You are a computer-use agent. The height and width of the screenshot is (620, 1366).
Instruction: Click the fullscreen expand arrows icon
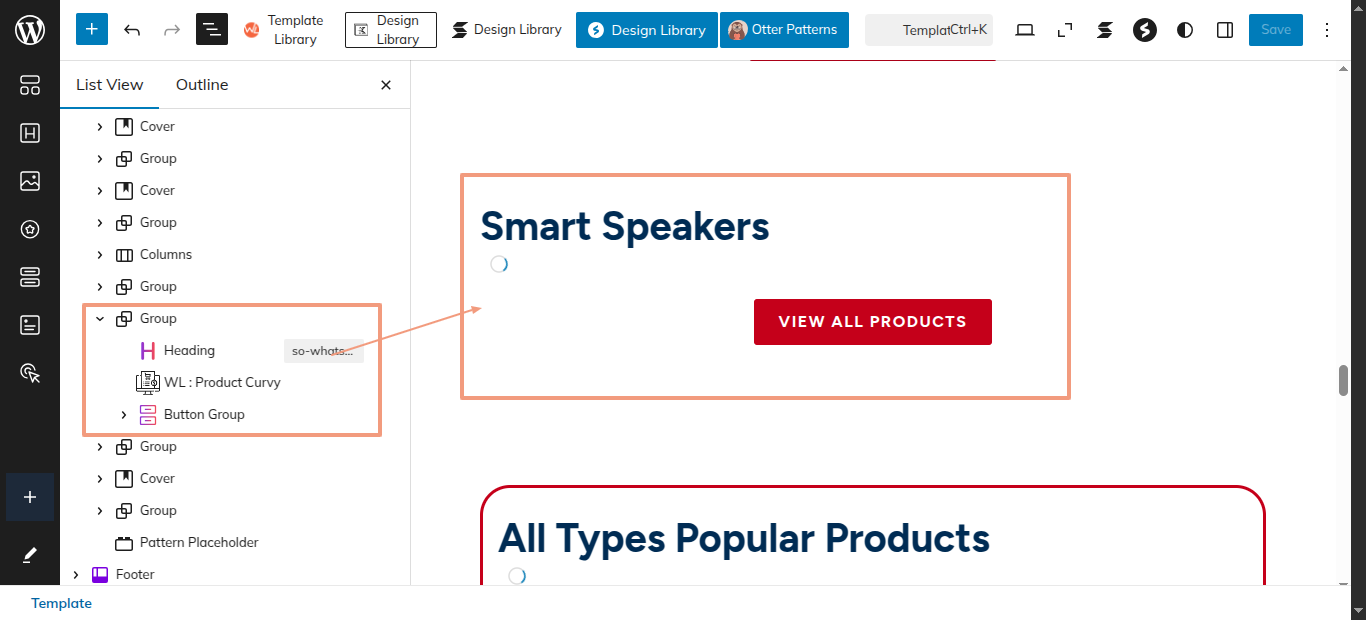[1065, 30]
